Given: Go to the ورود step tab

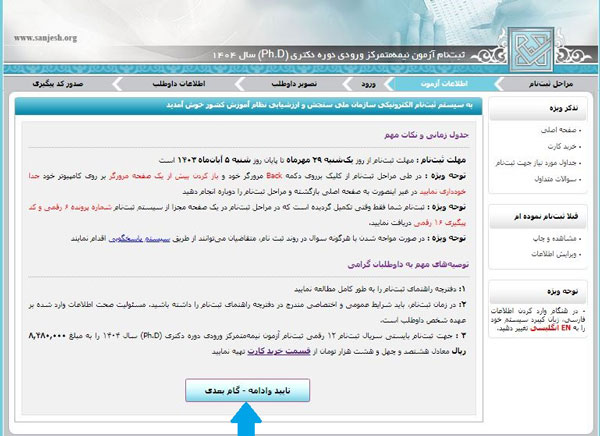Looking at the screenshot, I should pyautogui.click(x=368, y=84).
